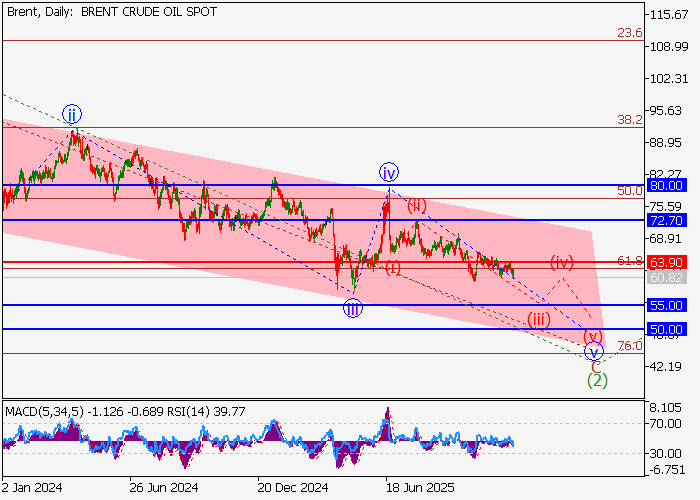Click the red 63.90 price level tag
700x500 pixels.
665,263
